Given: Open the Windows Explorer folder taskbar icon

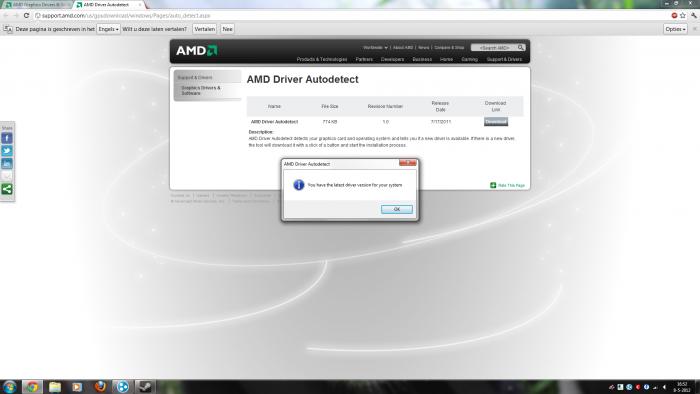Looking at the screenshot, I should tap(55, 387).
